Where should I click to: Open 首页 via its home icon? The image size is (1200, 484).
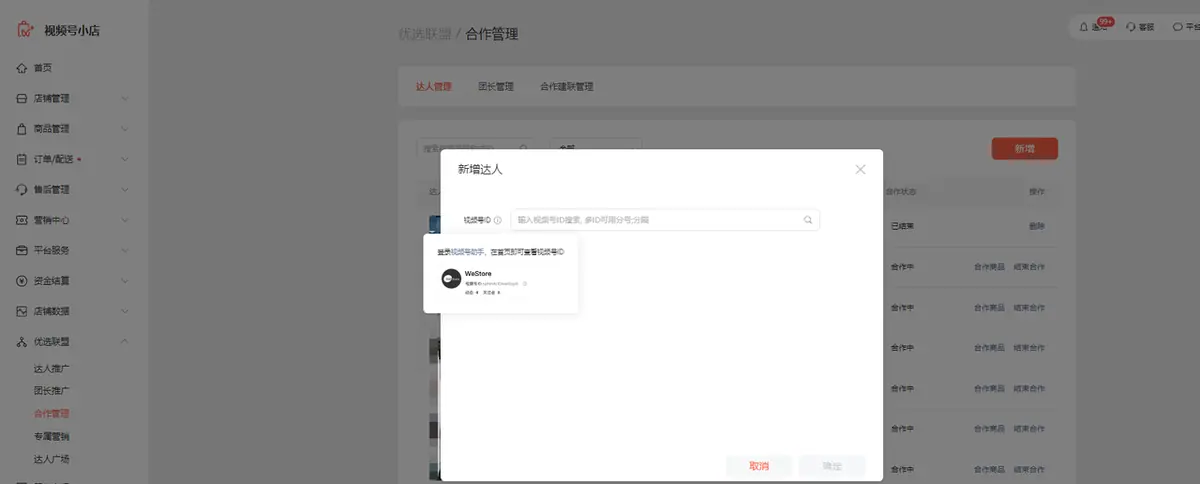click(22, 68)
